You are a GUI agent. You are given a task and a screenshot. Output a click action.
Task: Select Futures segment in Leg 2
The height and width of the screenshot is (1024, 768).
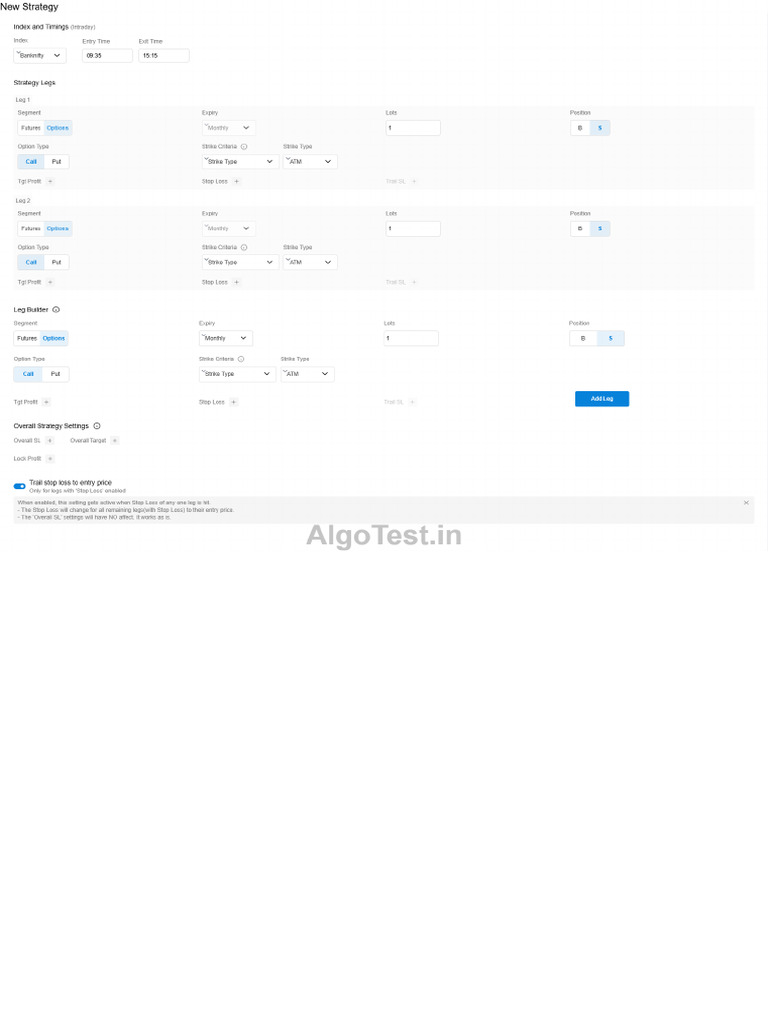click(31, 229)
